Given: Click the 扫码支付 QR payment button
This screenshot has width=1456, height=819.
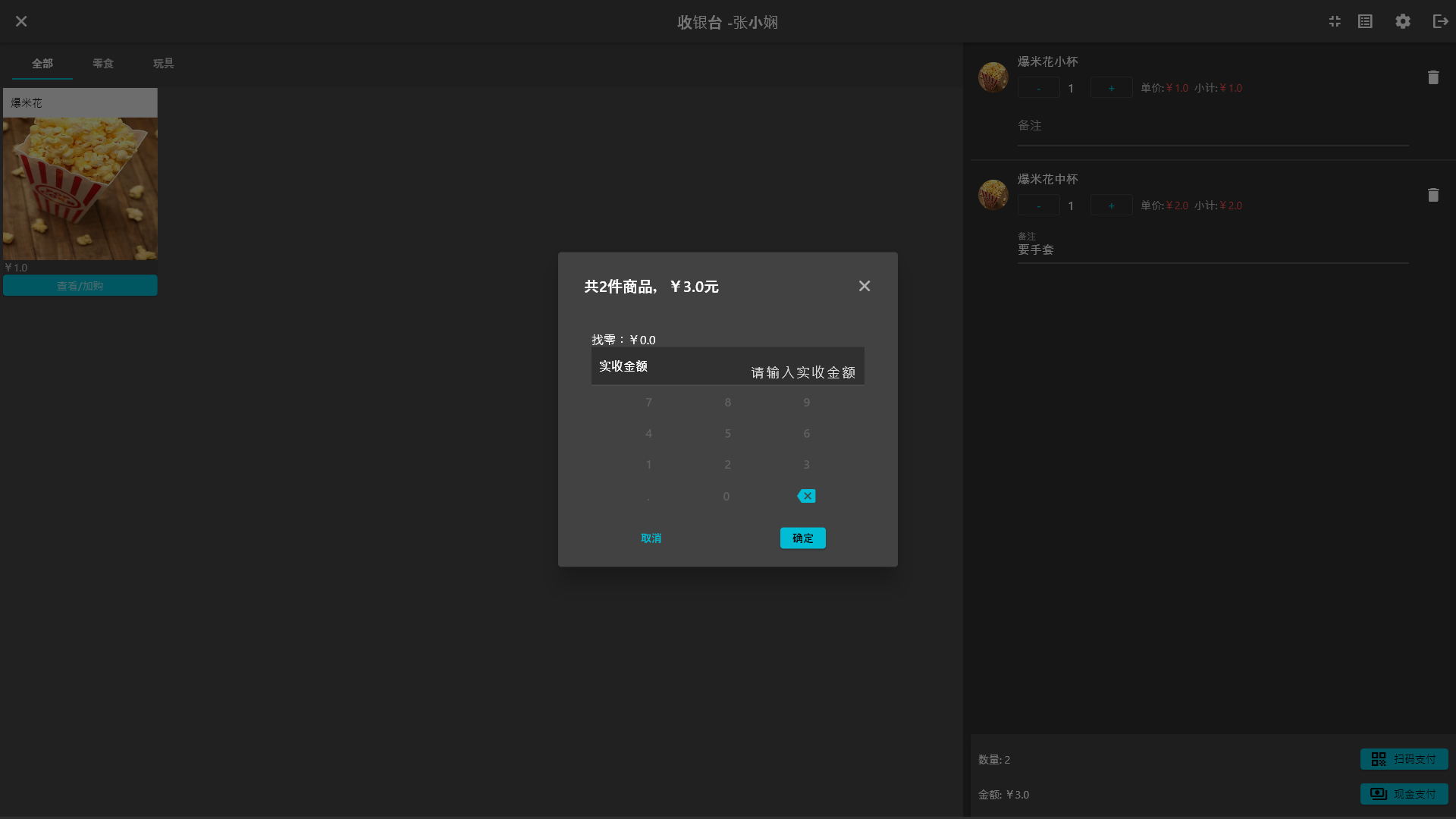Looking at the screenshot, I should coord(1404,759).
